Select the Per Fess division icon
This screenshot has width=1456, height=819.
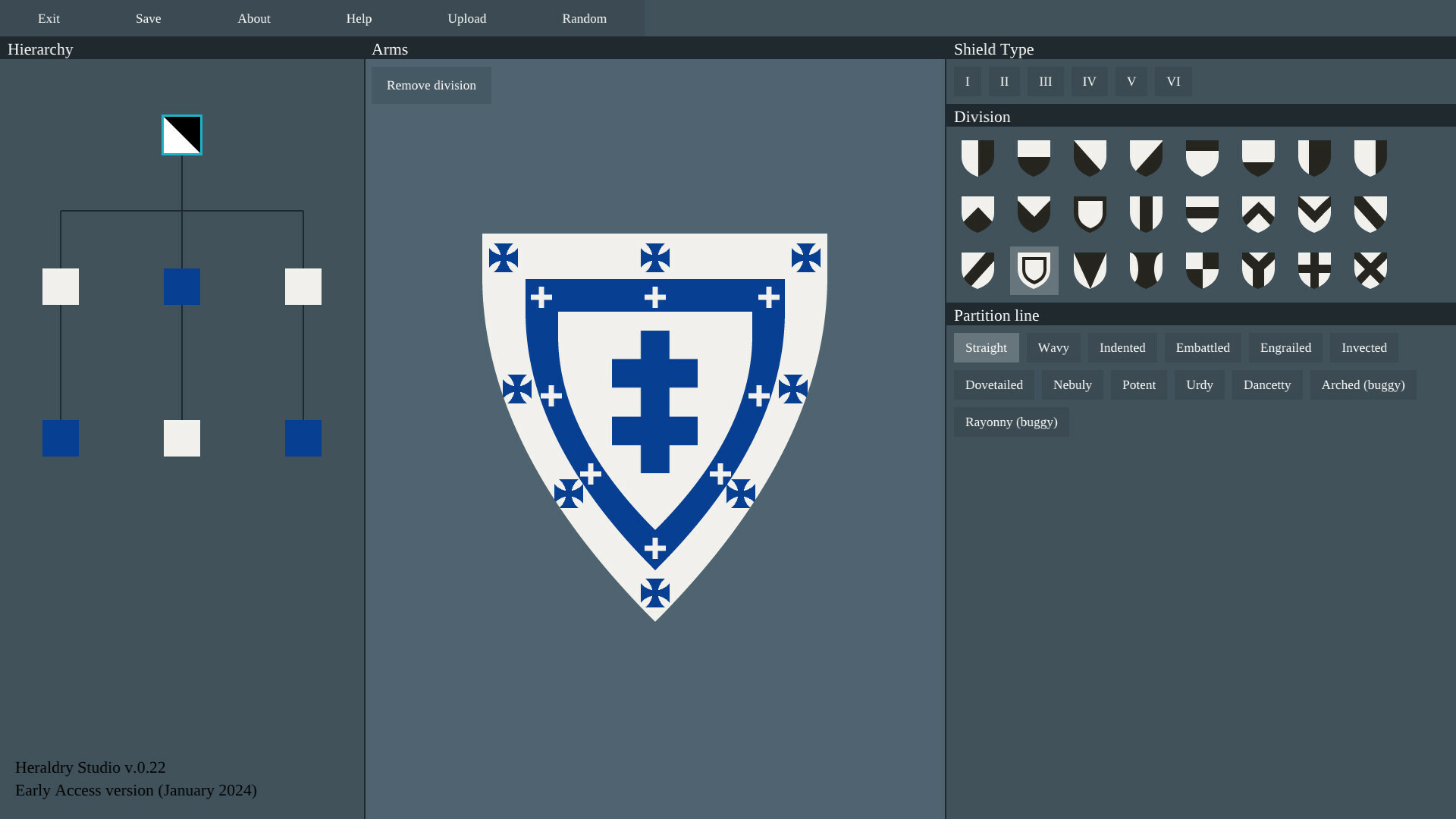click(x=1034, y=158)
